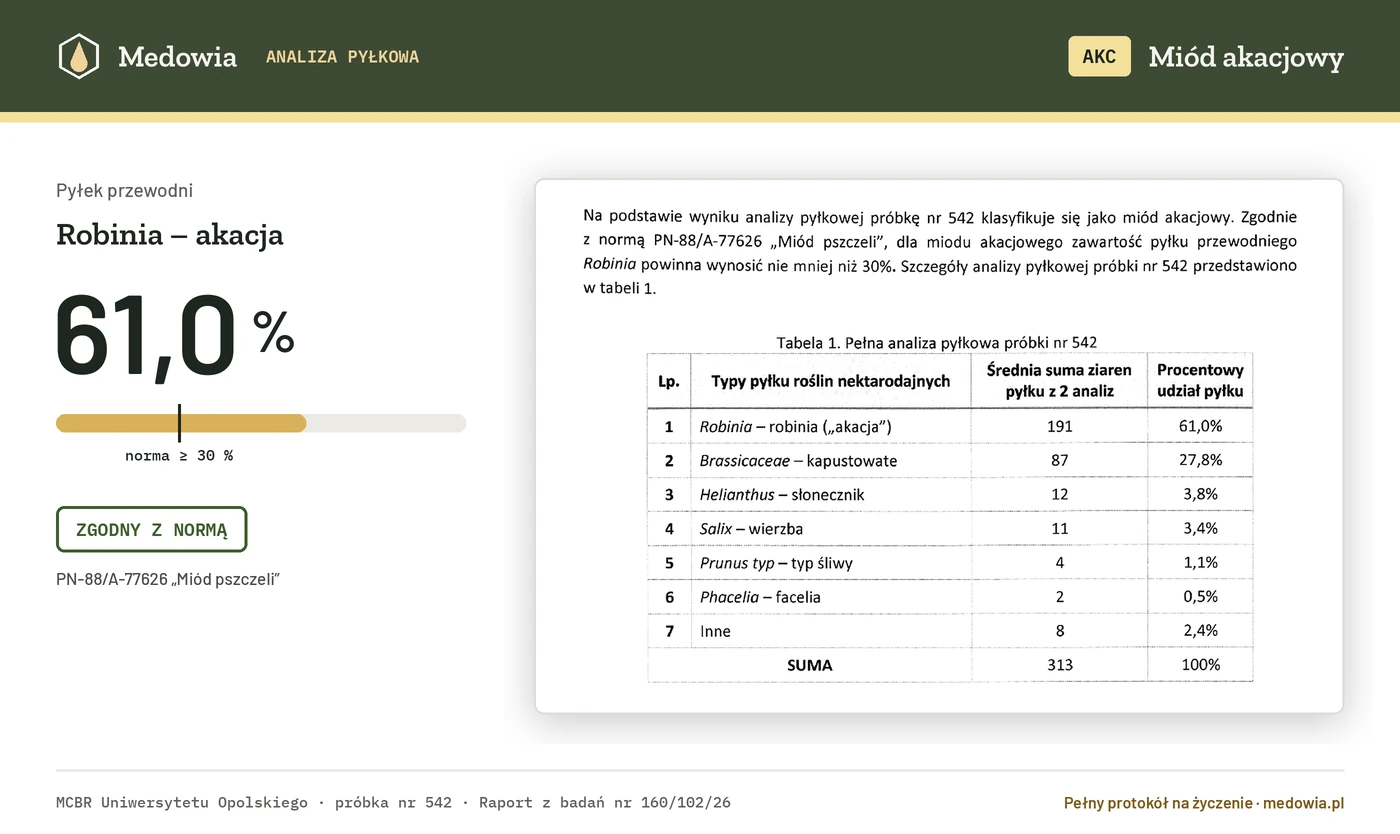Screen dimensions: 1400x834
Task: Click the Brassicaceae – kapustowate row
Action: pos(950,461)
